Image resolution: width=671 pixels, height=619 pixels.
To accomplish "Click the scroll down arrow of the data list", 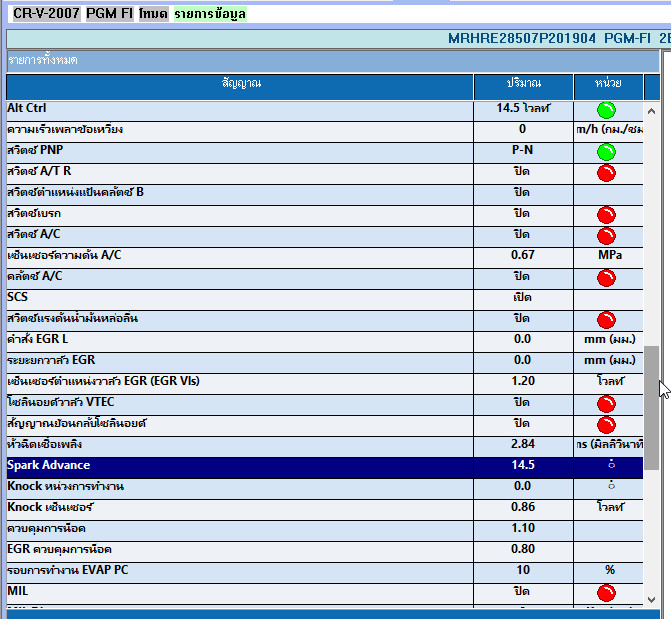I will (x=651, y=599).
